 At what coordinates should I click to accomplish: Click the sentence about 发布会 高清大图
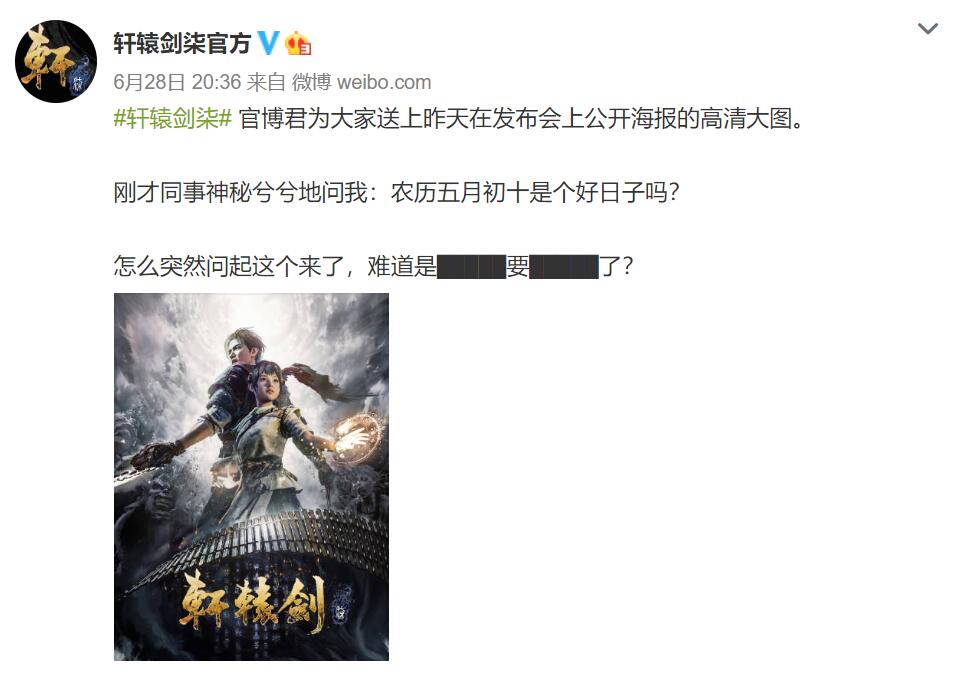coord(522,118)
